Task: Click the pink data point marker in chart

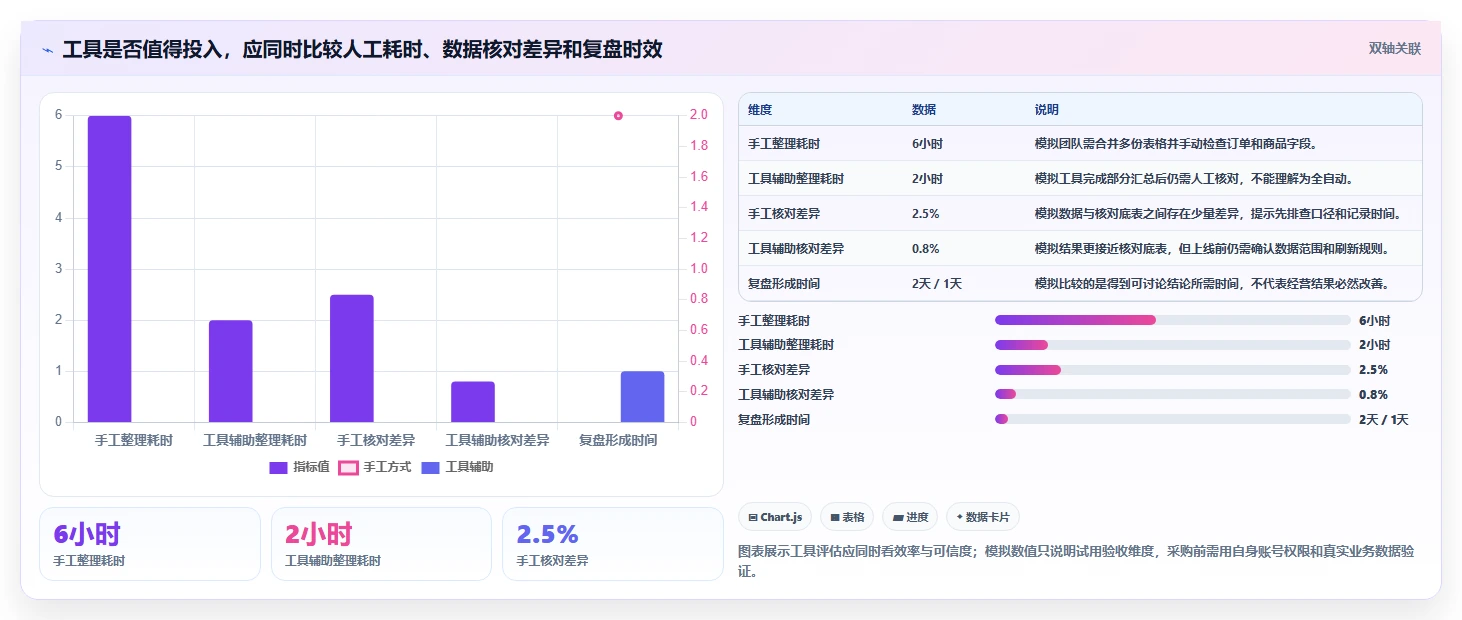Action: click(618, 116)
